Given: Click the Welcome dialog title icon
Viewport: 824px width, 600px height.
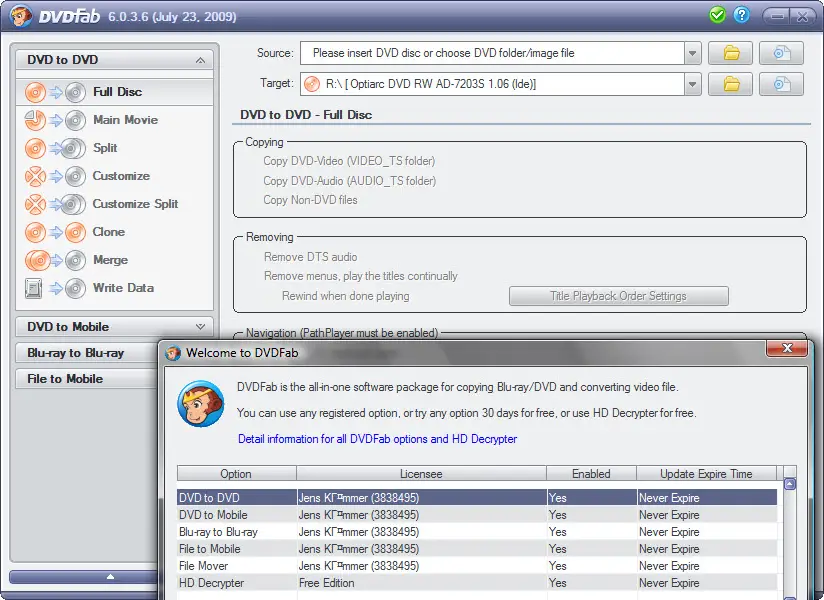Looking at the screenshot, I should (172, 353).
